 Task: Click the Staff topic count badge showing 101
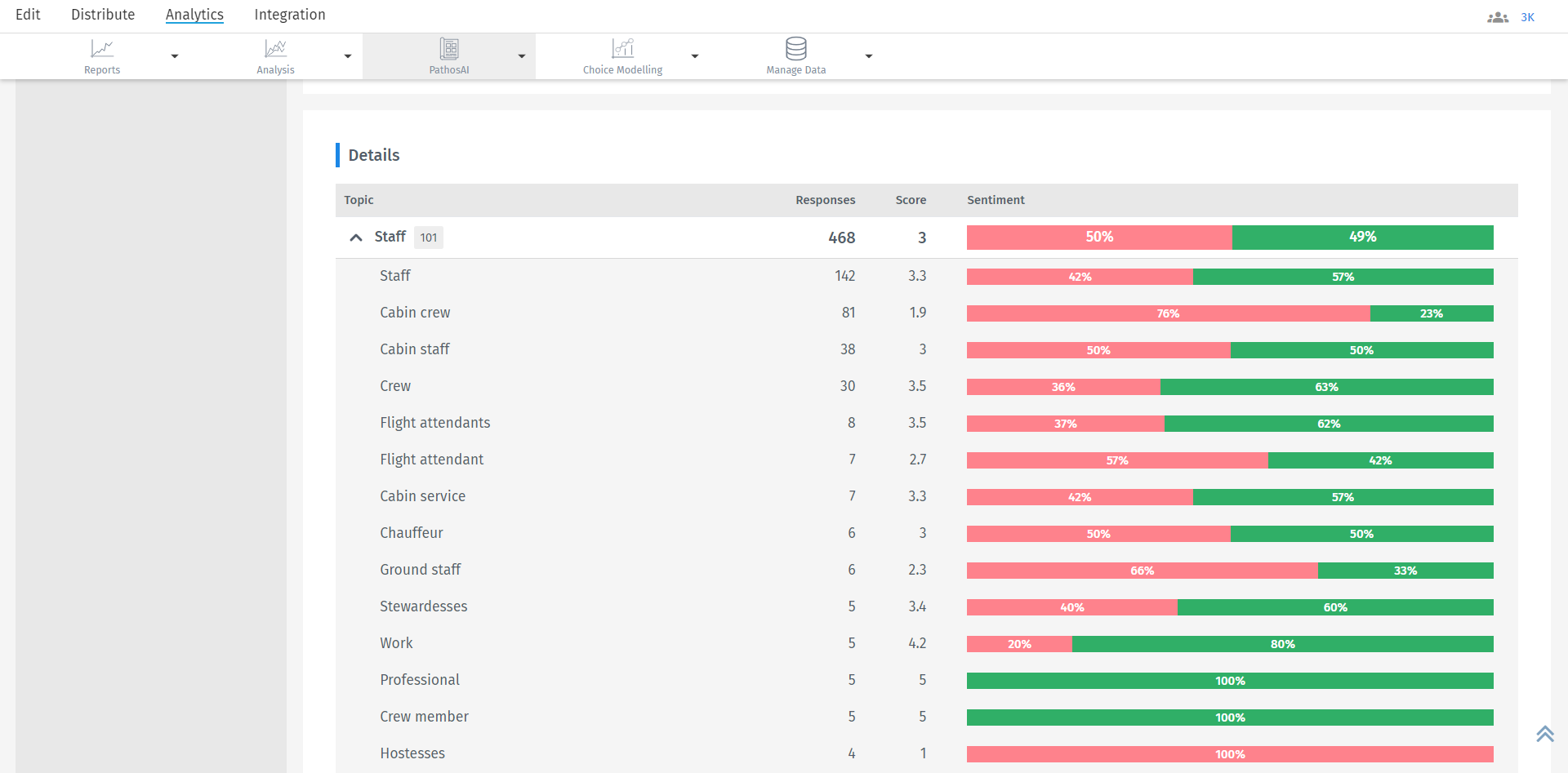(x=428, y=238)
